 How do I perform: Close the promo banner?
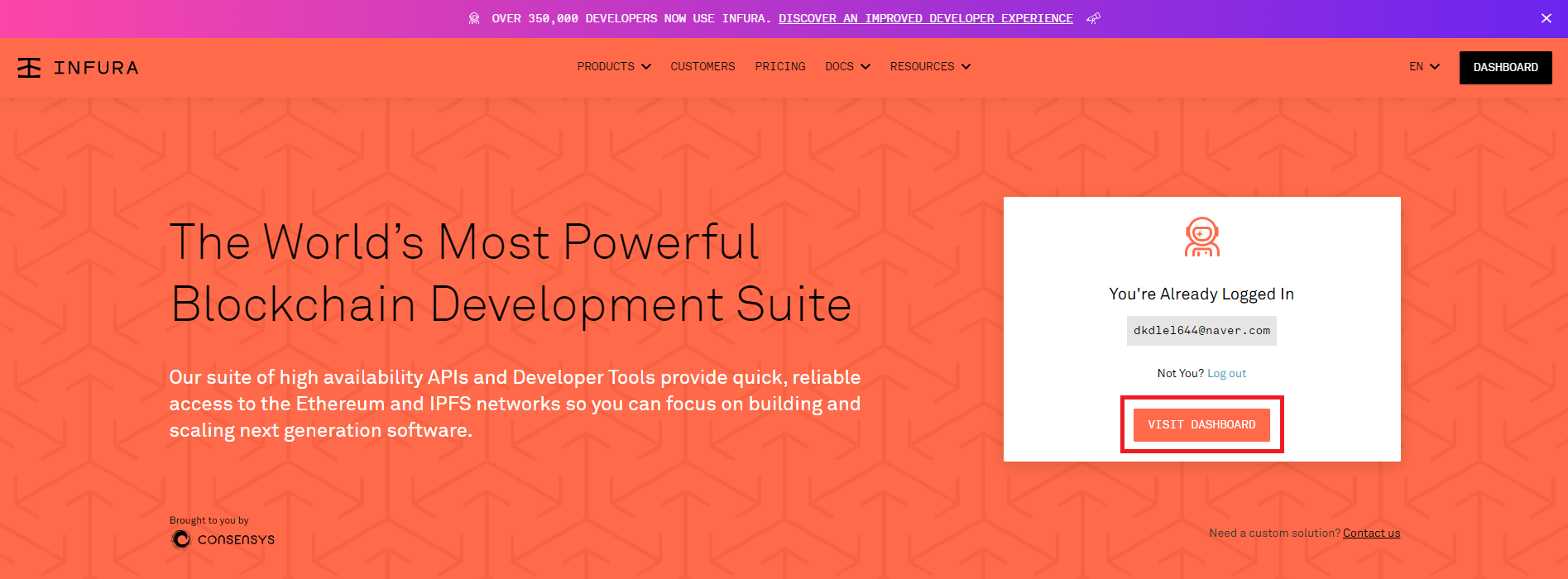(1546, 18)
